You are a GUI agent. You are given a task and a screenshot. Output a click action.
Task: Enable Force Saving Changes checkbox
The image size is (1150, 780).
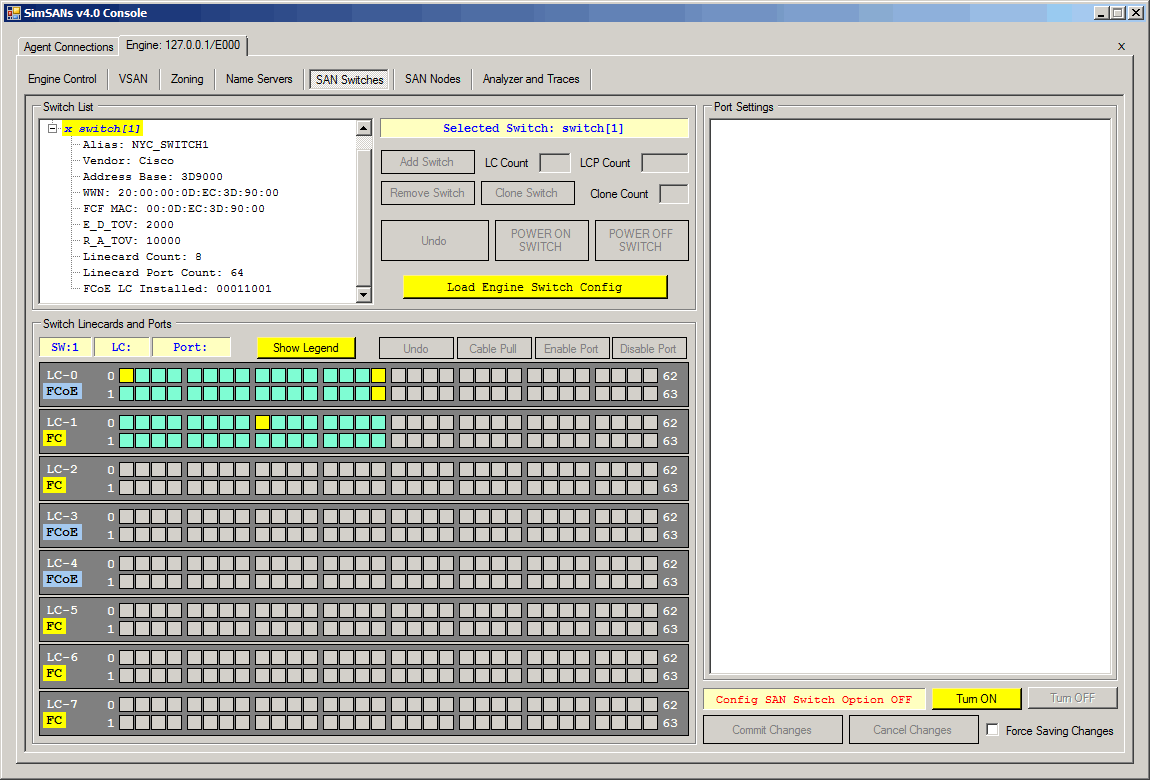coord(993,730)
